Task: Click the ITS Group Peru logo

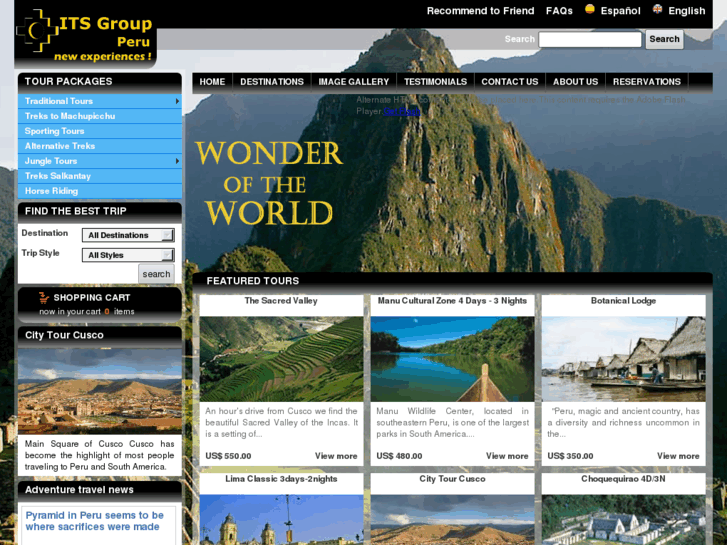Action: click(85, 35)
